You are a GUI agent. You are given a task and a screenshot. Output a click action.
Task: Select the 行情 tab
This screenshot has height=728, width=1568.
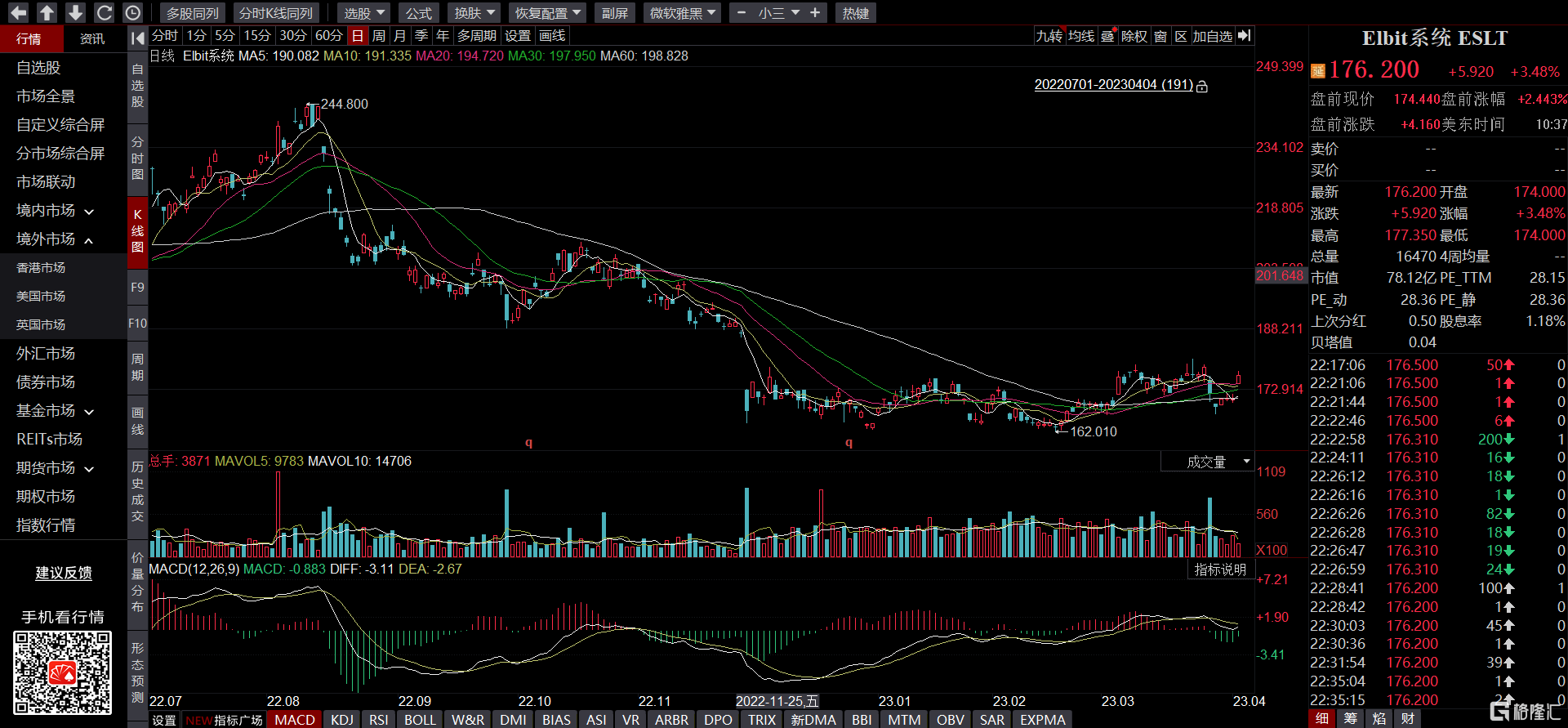tap(29, 38)
